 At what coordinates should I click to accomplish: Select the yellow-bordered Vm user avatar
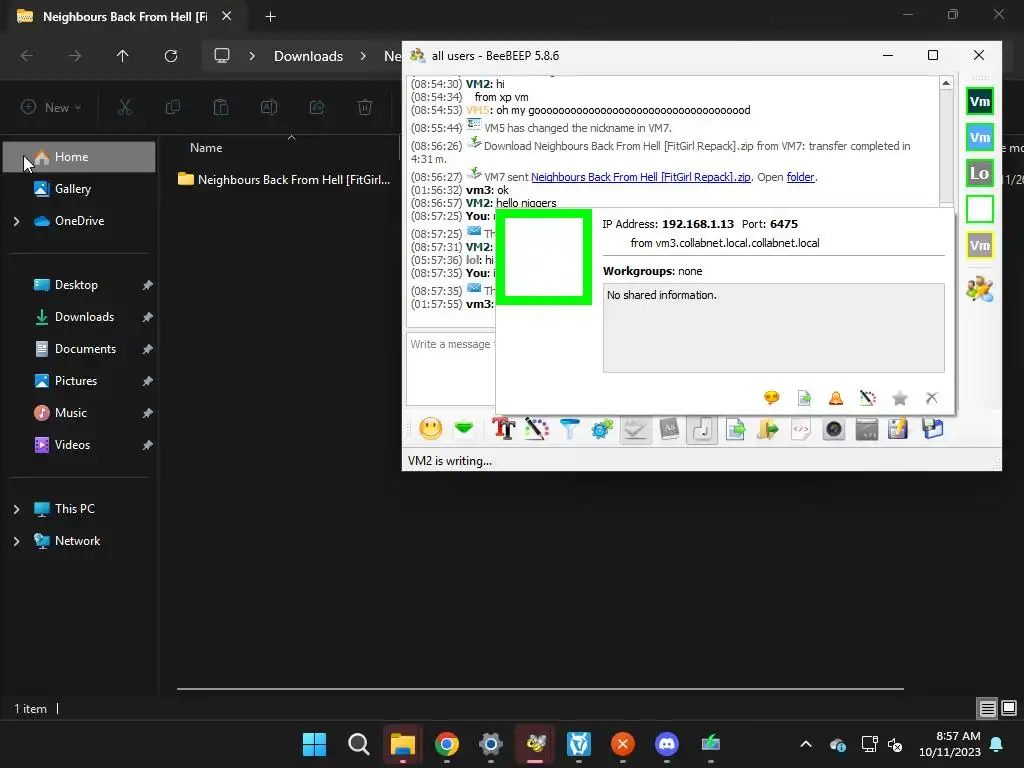[x=980, y=246]
